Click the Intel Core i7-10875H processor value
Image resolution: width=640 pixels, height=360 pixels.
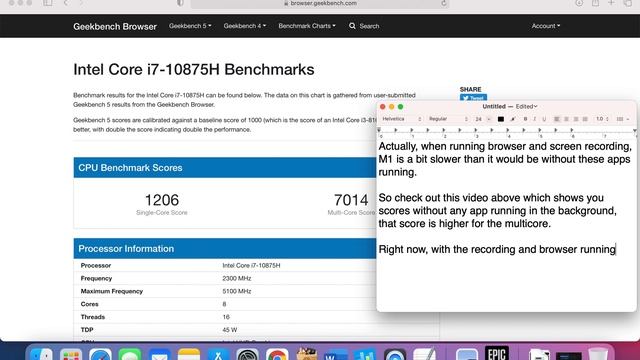251,265
